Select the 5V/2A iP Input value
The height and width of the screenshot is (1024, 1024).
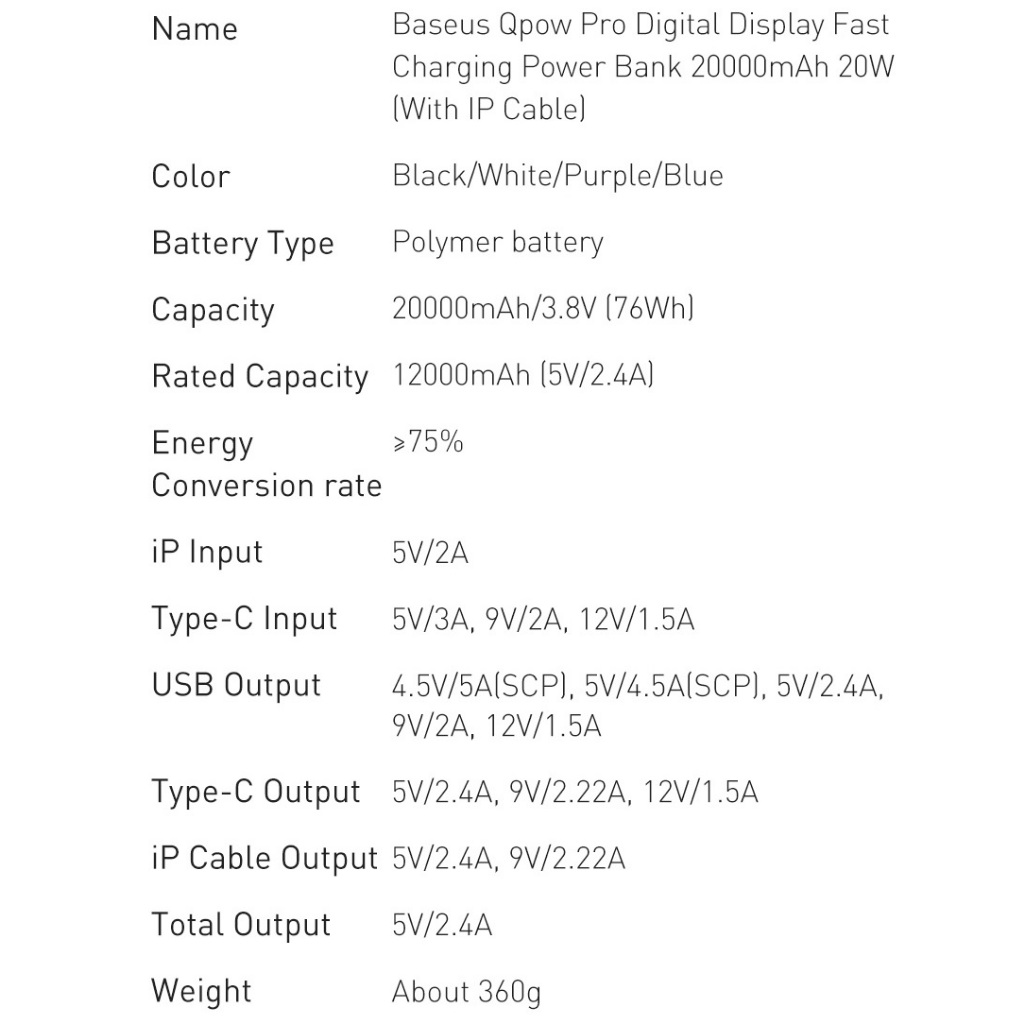click(x=430, y=553)
